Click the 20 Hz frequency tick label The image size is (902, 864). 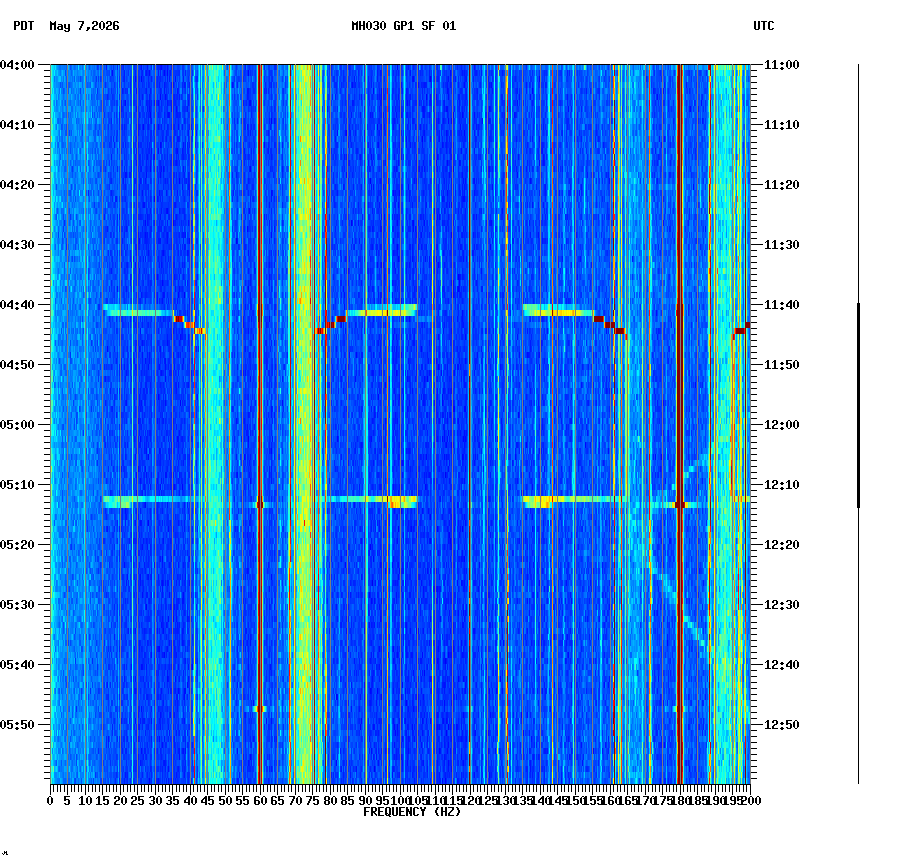pyautogui.click(x=120, y=801)
